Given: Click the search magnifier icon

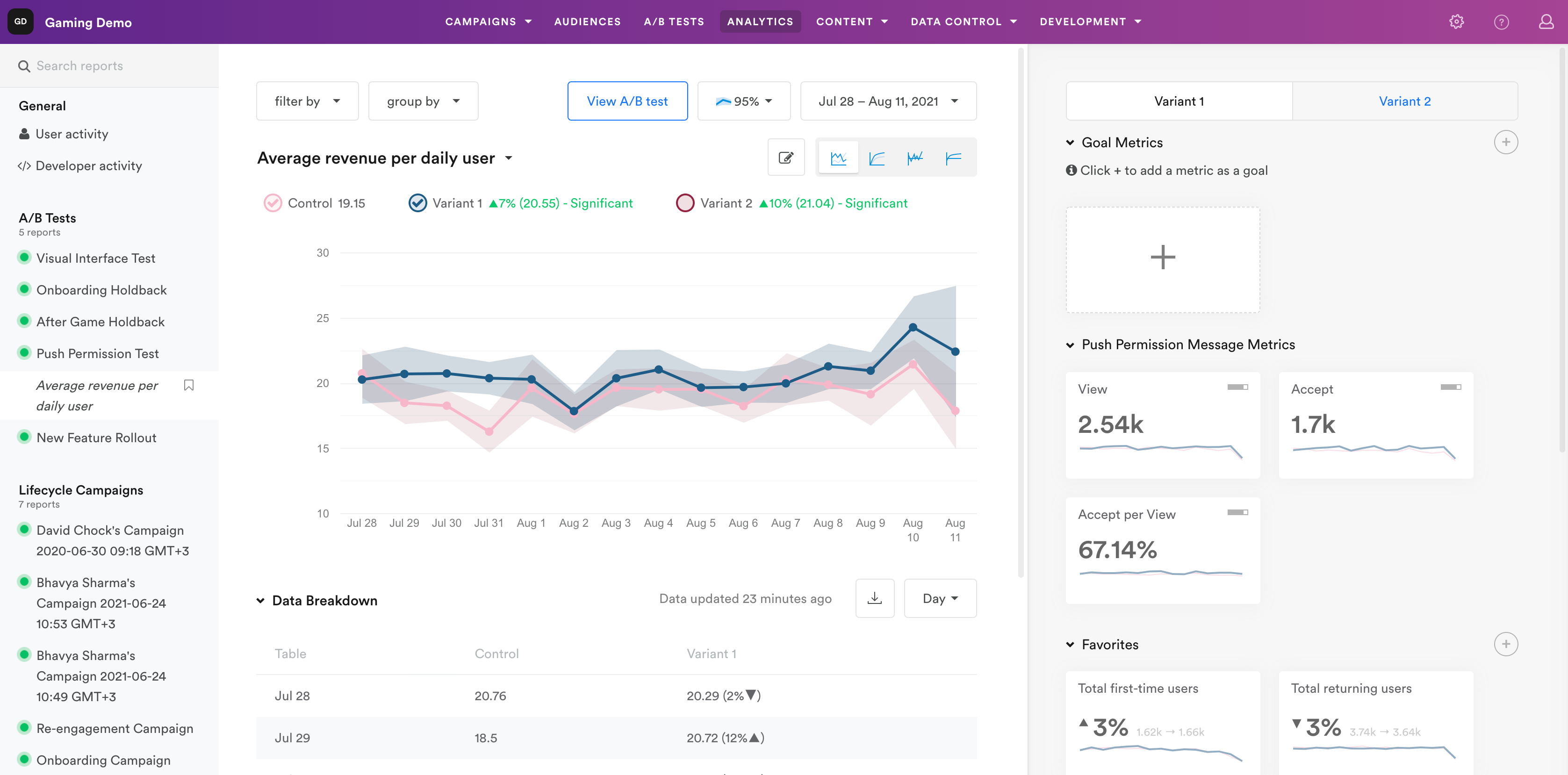Looking at the screenshot, I should (x=24, y=66).
